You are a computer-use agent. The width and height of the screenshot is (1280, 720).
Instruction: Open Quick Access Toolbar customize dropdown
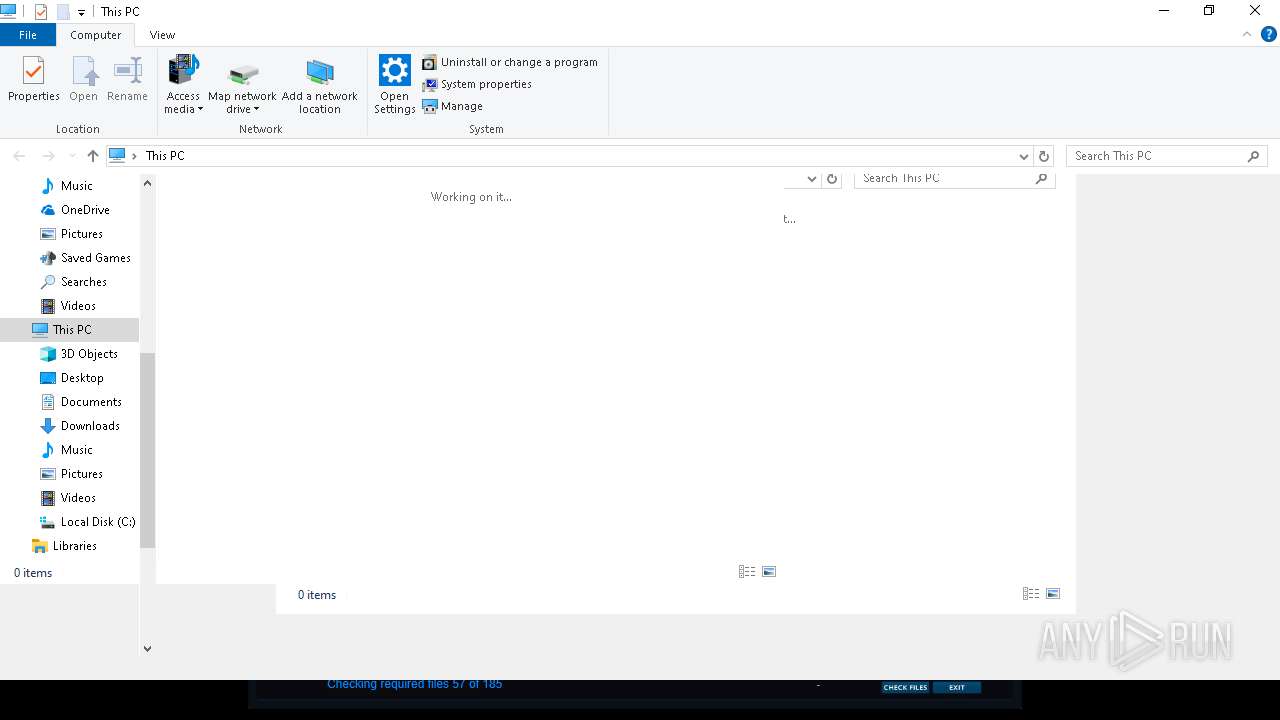click(81, 12)
